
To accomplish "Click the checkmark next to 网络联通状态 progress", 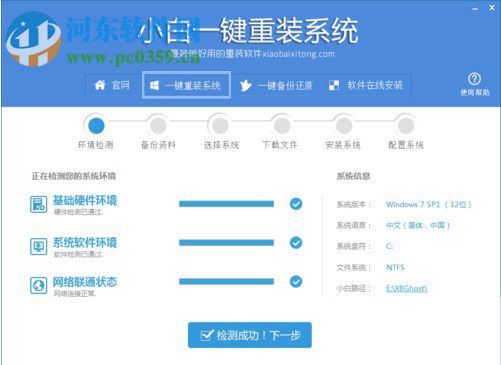I will point(296,282).
